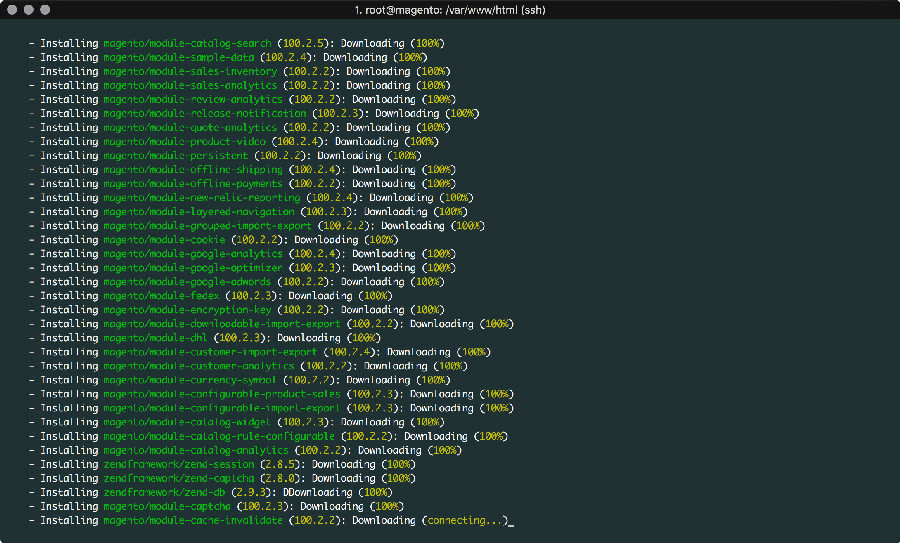Image resolution: width=900 pixels, height=543 pixels.
Task: Select the magento/module-offline-shipping package name
Action: pos(193,169)
